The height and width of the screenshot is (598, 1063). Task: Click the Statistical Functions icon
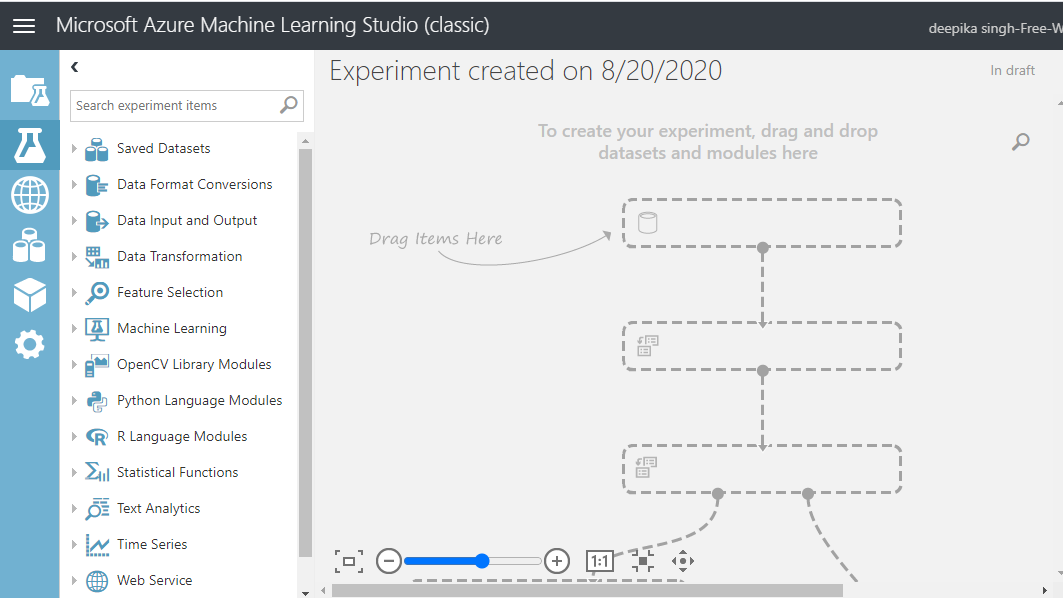pos(96,473)
